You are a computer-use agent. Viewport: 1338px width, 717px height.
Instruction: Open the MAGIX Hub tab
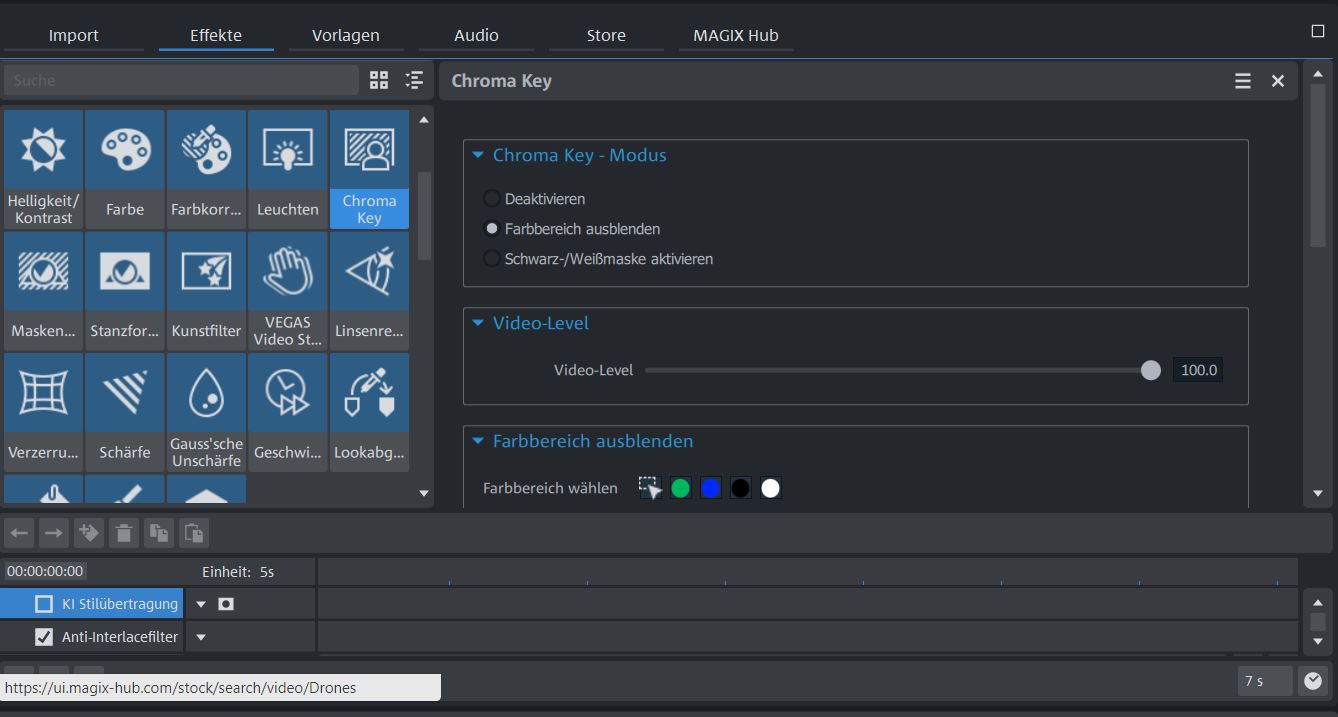tap(736, 35)
